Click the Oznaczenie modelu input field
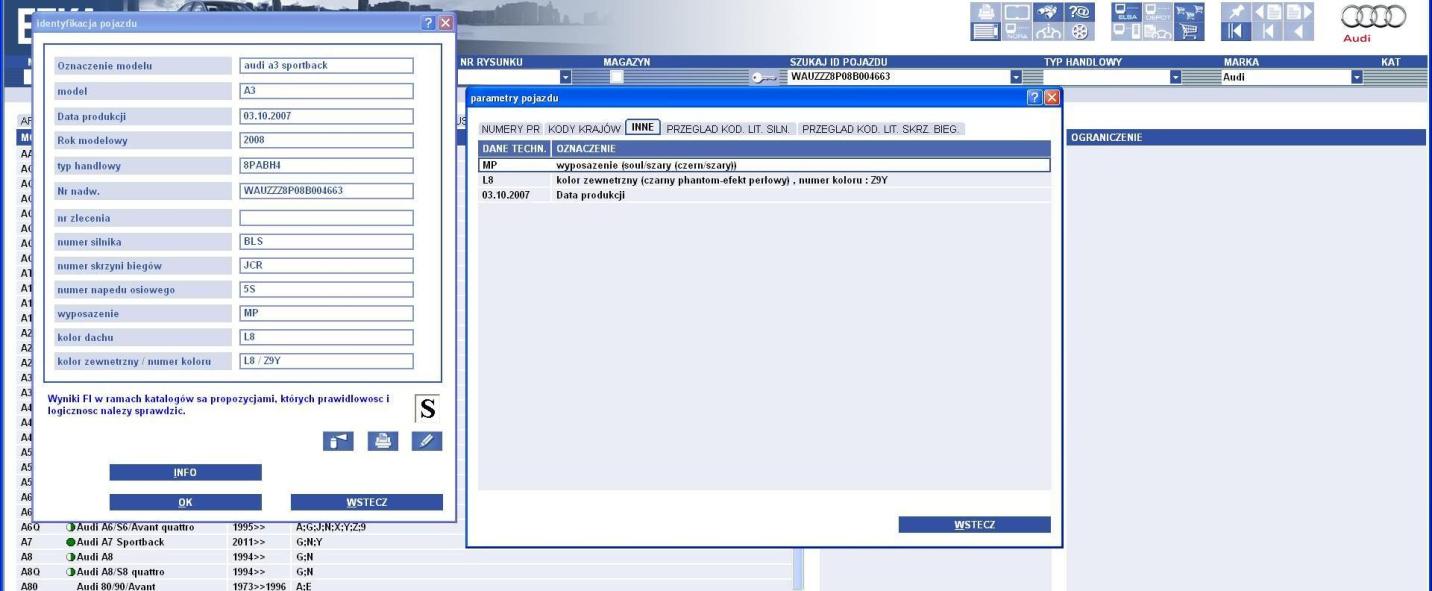 [x=326, y=66]
